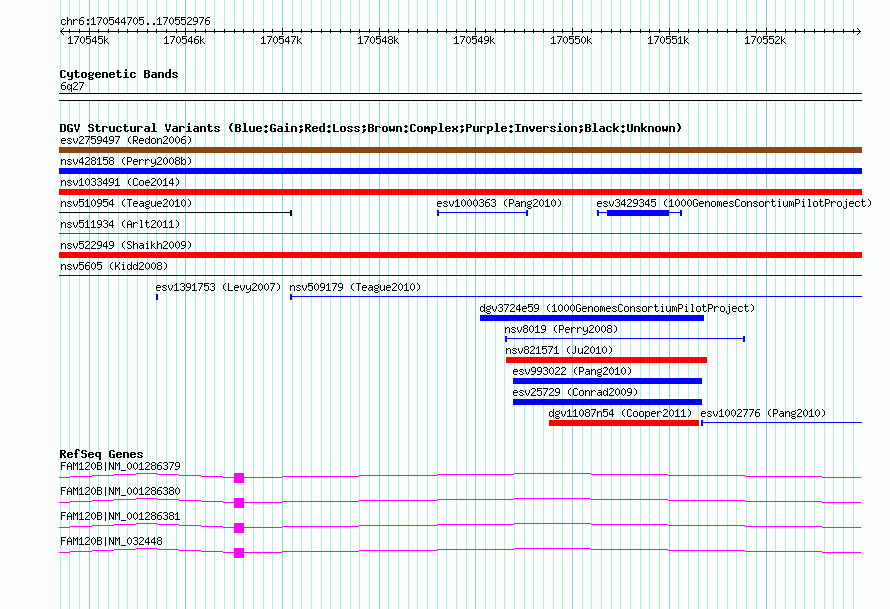
Task: Select nsv509179 (Teague2010) label
Action: (355, 287)
